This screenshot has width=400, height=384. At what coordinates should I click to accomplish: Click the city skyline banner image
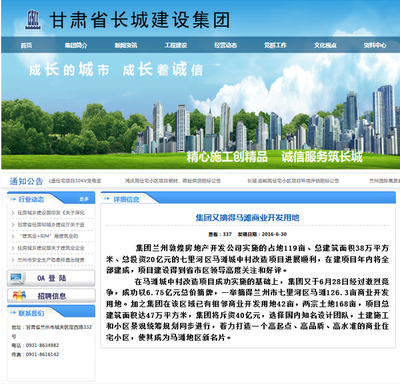(x=200, y=112)
